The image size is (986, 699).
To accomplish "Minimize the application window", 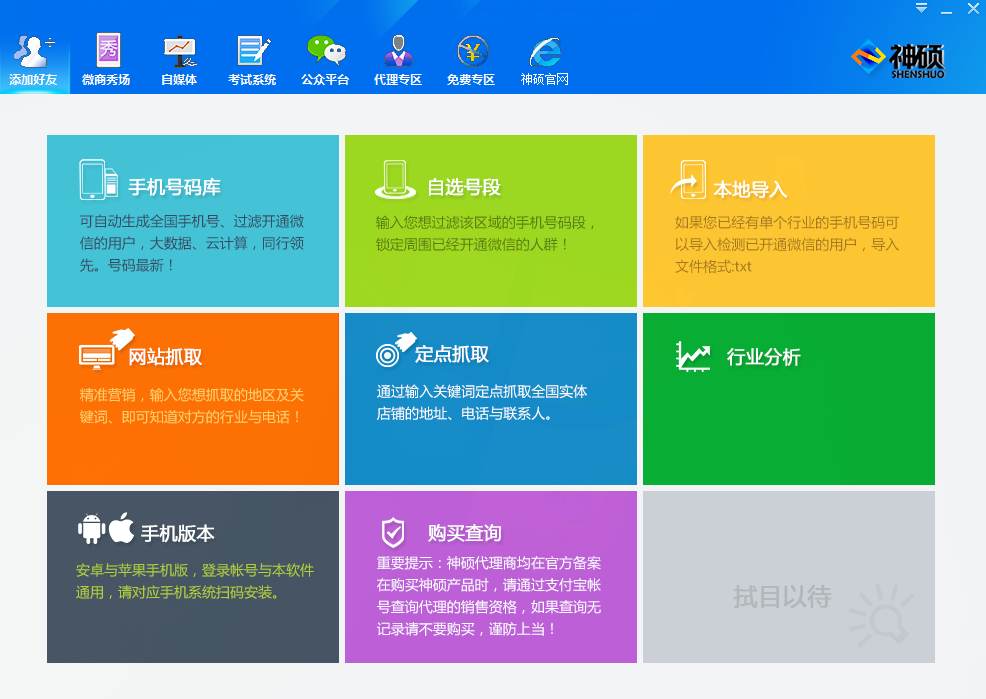I will (946, 9).
